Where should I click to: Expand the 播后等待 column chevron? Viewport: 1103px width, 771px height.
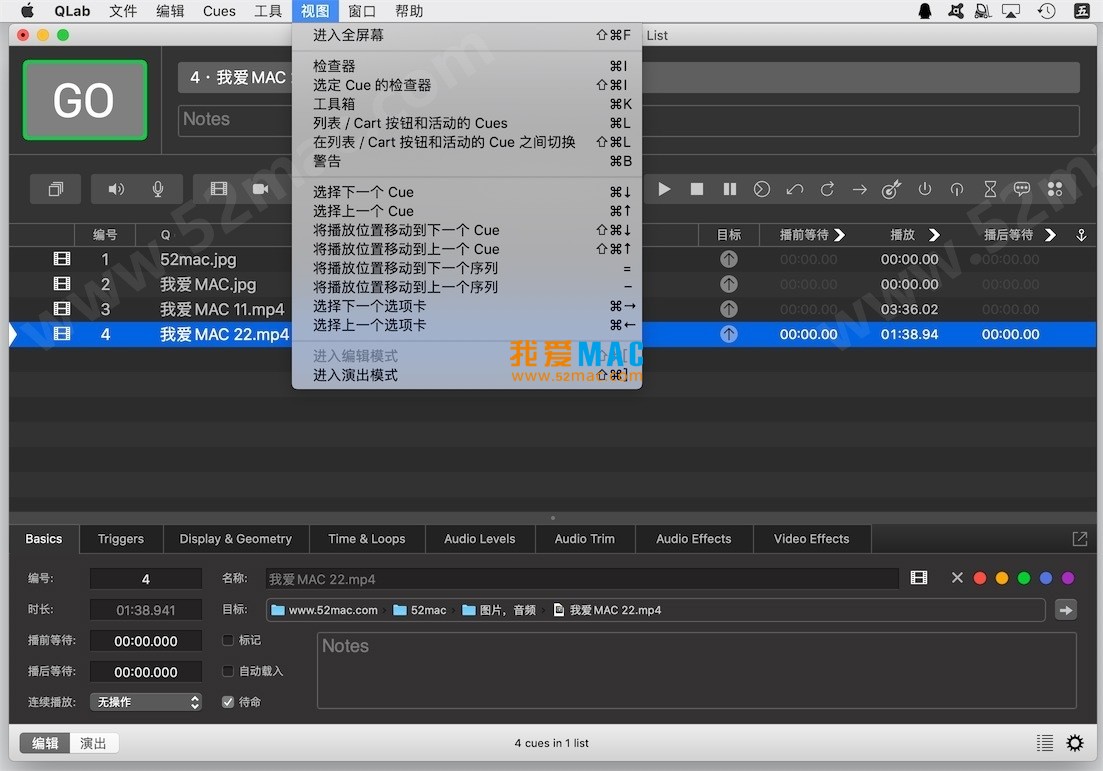[1050, 235]
